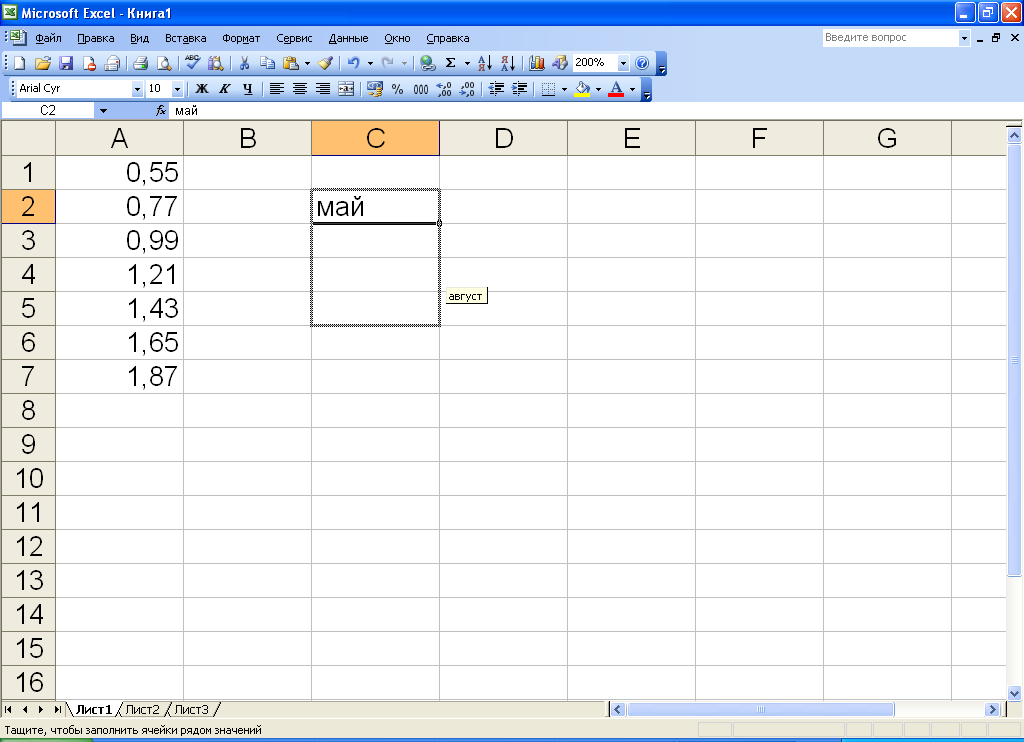Go to the last sheet tab arrow
This screenshot has width=1024, height=742.
(57, 709)
